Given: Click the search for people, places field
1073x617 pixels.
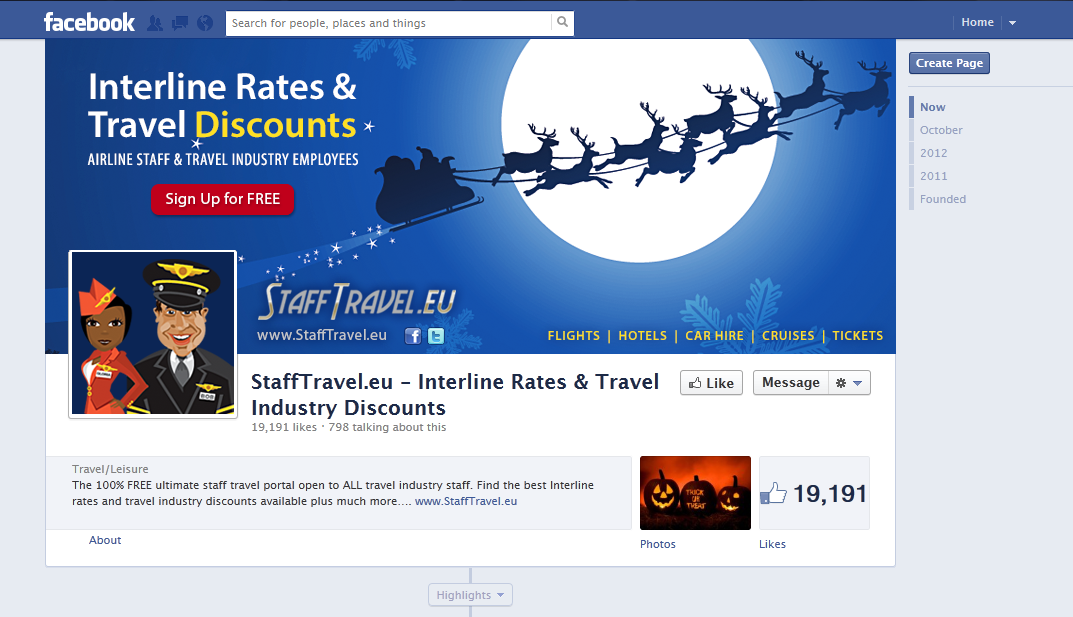Looking at the screenshot, I should pyautogui.click(x=389, y=23).
